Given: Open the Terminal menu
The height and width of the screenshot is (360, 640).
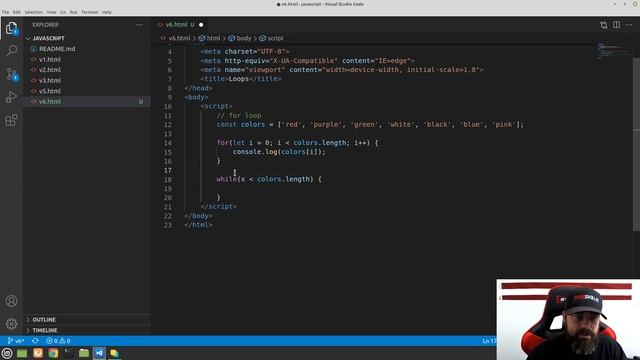Looking at the screenshot, I should pyautogui.click(x=89, y=12).
